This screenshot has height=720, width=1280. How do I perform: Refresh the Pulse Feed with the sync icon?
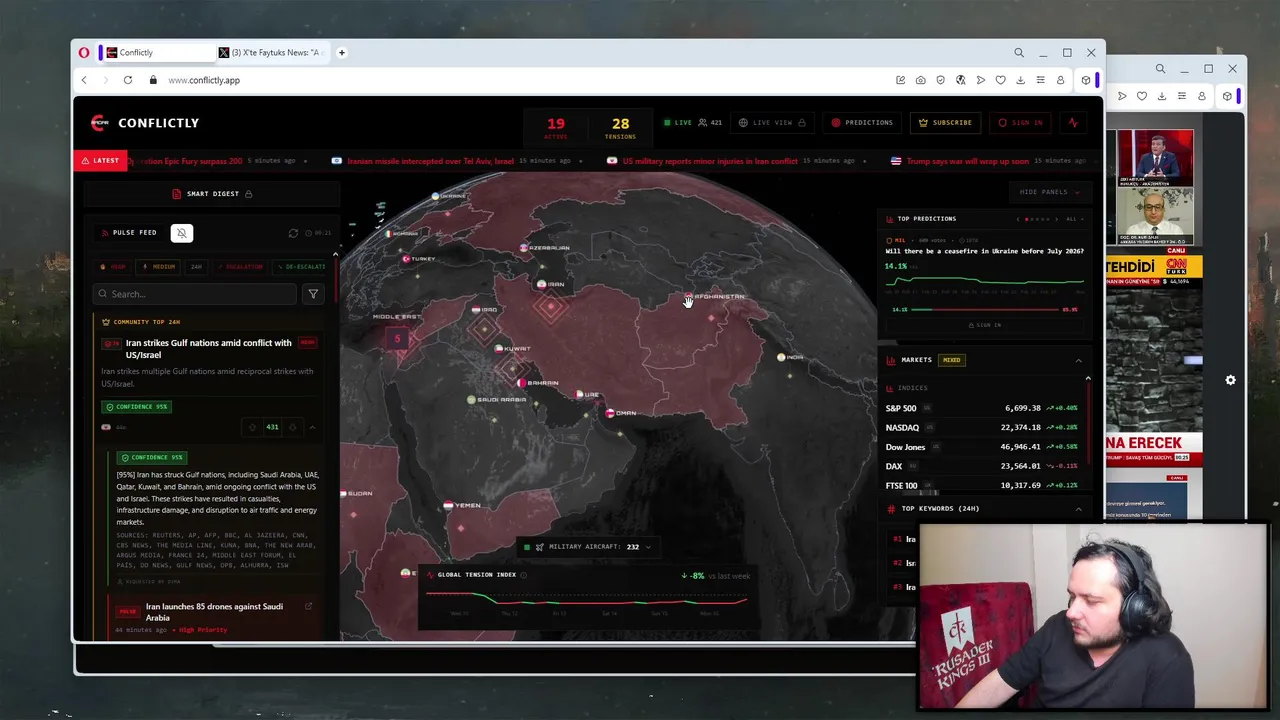293,233
